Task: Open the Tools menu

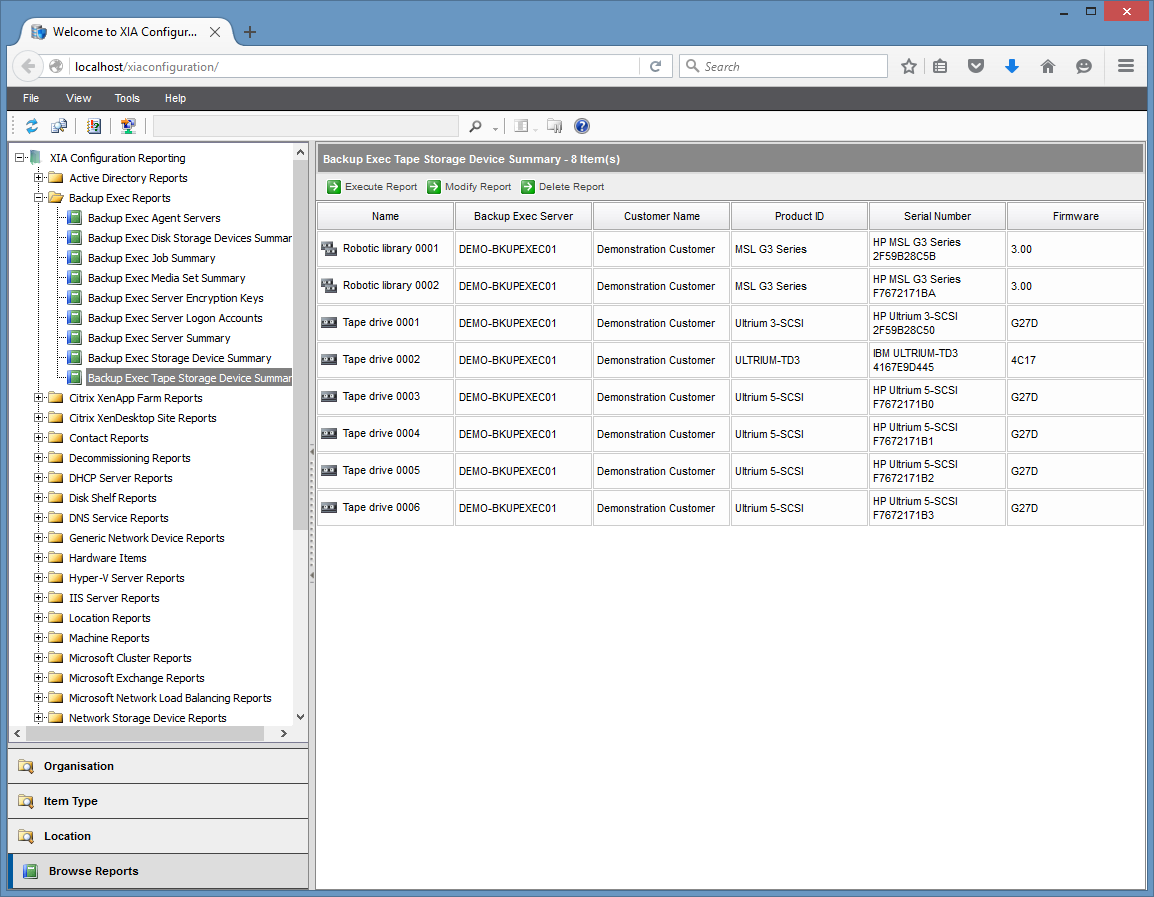Action: pos(126,98)
